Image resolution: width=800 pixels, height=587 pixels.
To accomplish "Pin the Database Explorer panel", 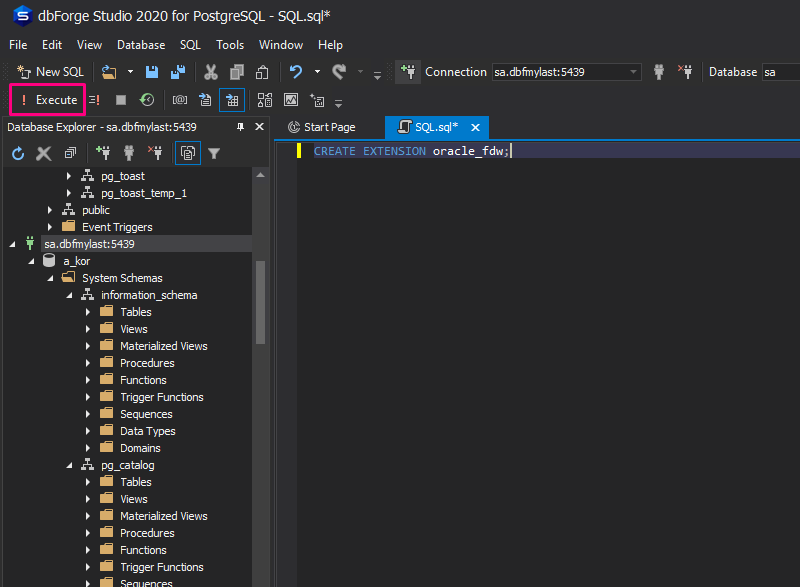I will pos(240,127).
